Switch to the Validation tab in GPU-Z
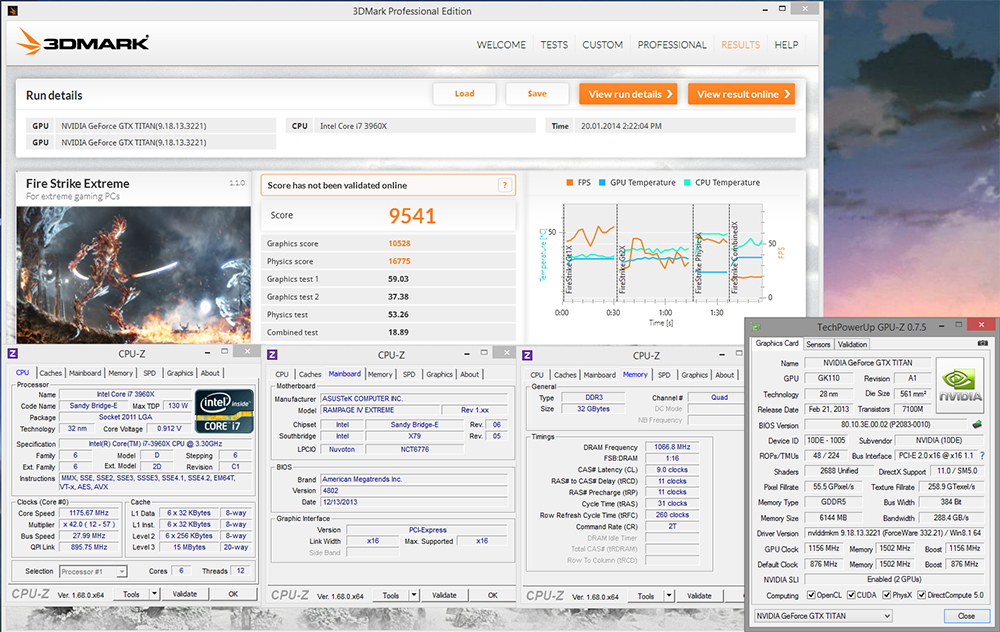 (x=853, y=344)
